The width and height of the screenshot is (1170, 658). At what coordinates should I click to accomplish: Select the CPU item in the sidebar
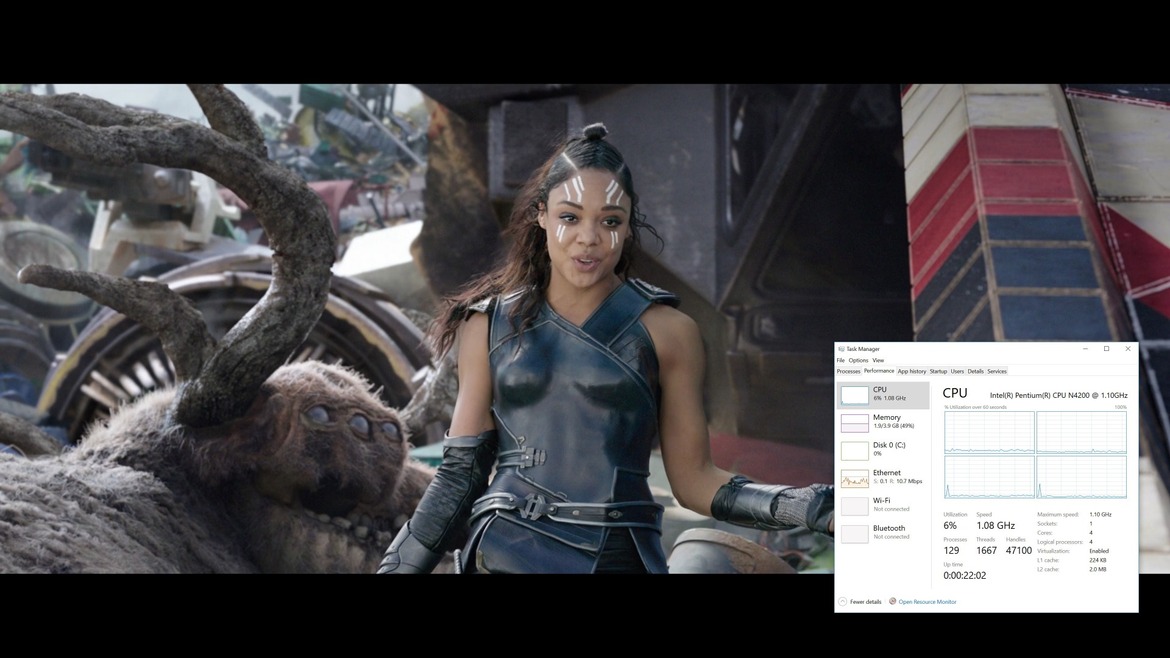tap(883, 395)
